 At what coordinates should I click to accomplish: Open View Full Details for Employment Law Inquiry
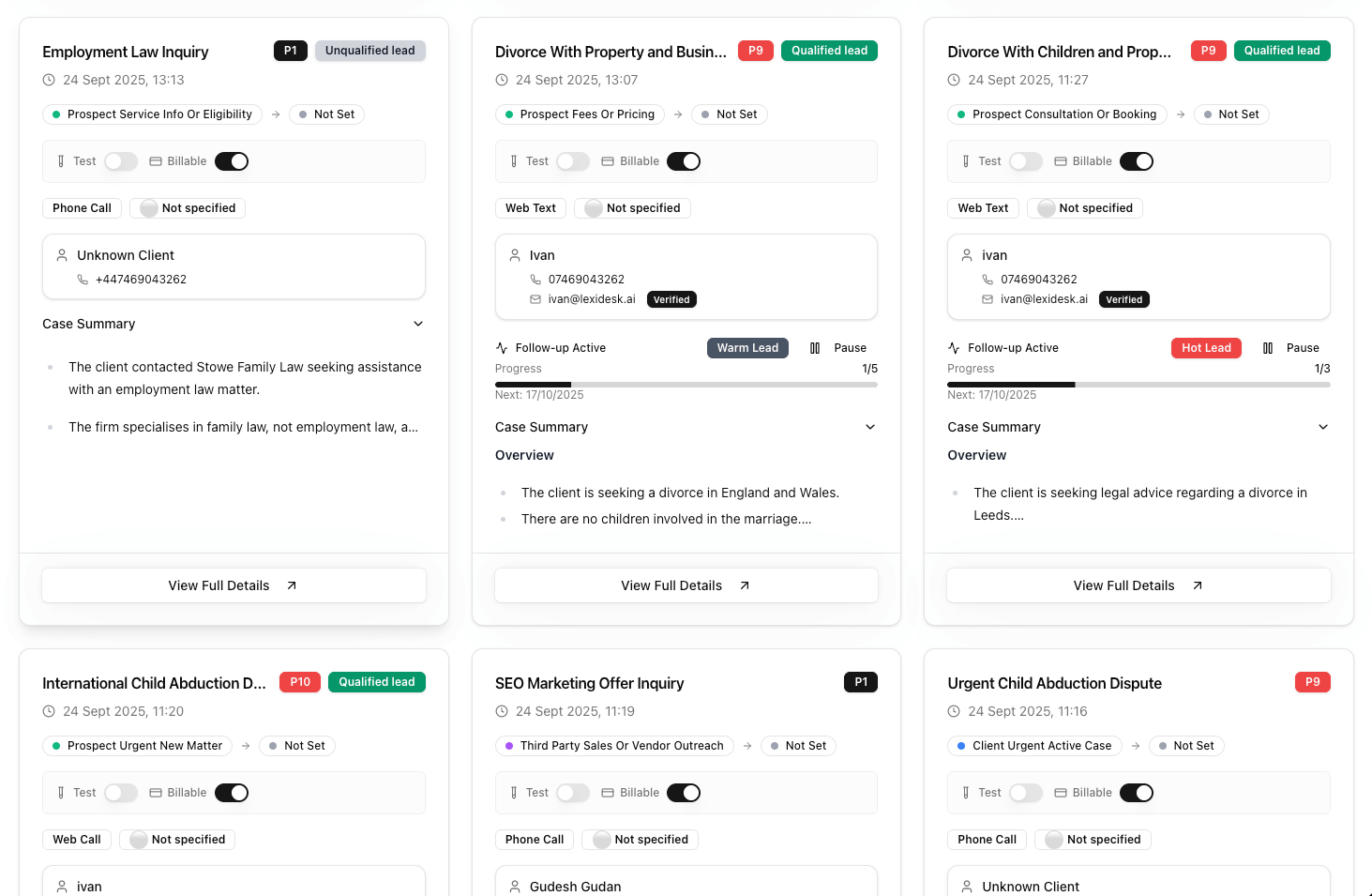point(234,585)
